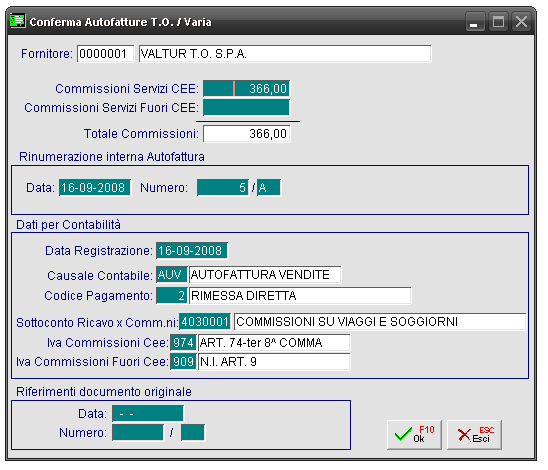The width and height of the screenshot is (548, 470).
Task: Click the Totale Commissioni field
Action: coord(246,133)
